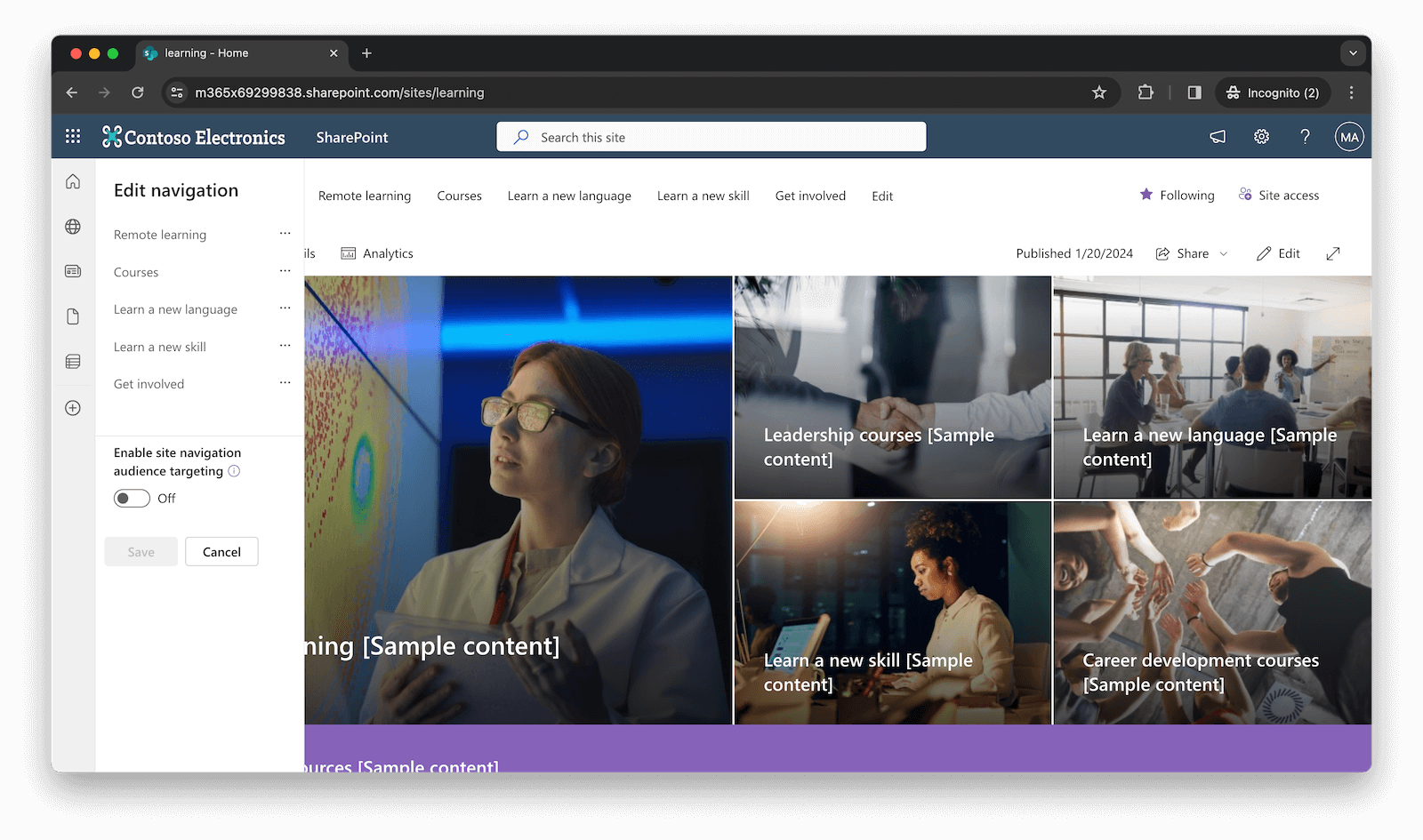Toggle site navigation audience targeting

click(132, 499)
